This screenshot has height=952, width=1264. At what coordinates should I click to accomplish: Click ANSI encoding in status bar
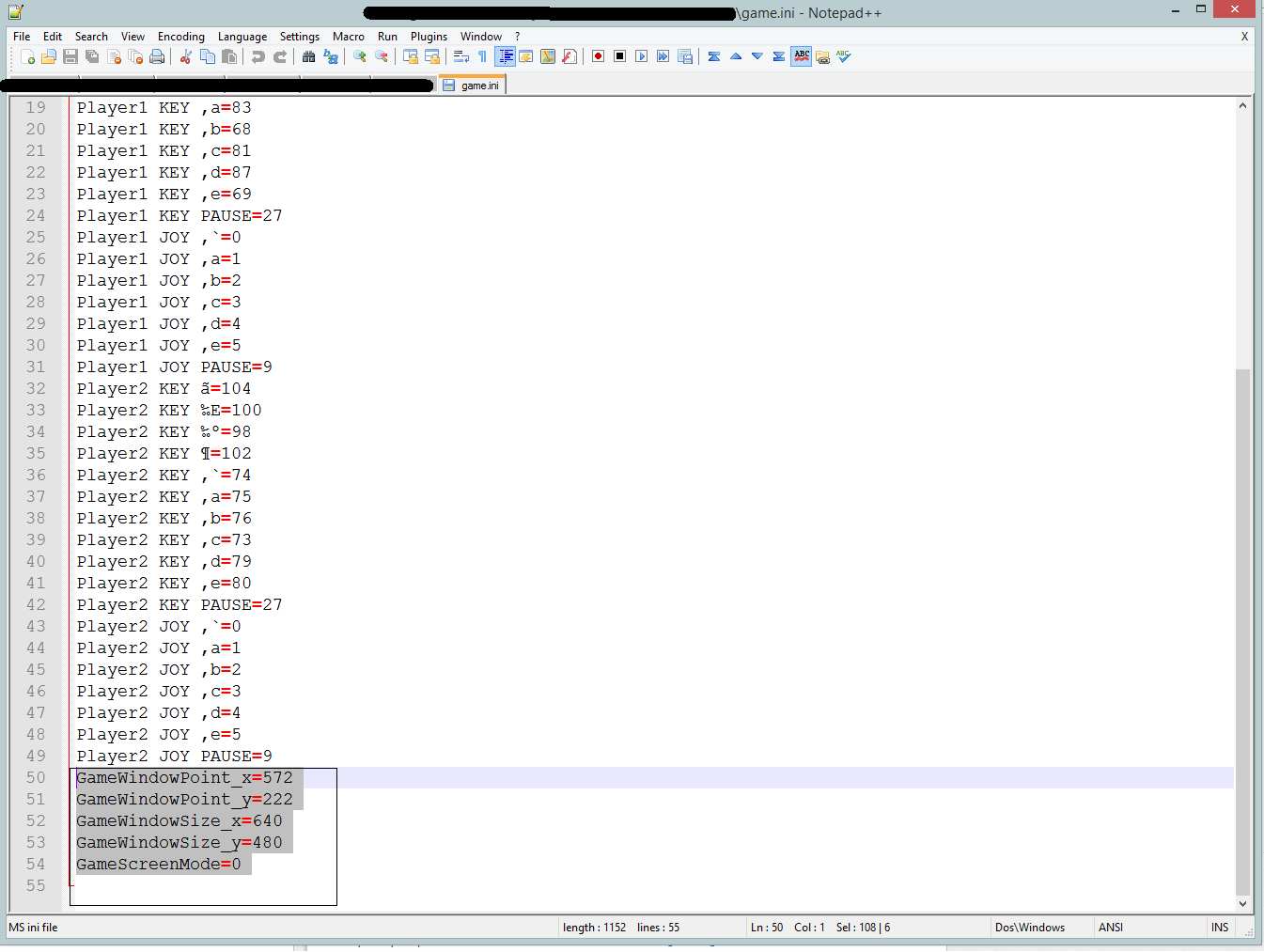pyautogui.click(x=1111, y=928)
